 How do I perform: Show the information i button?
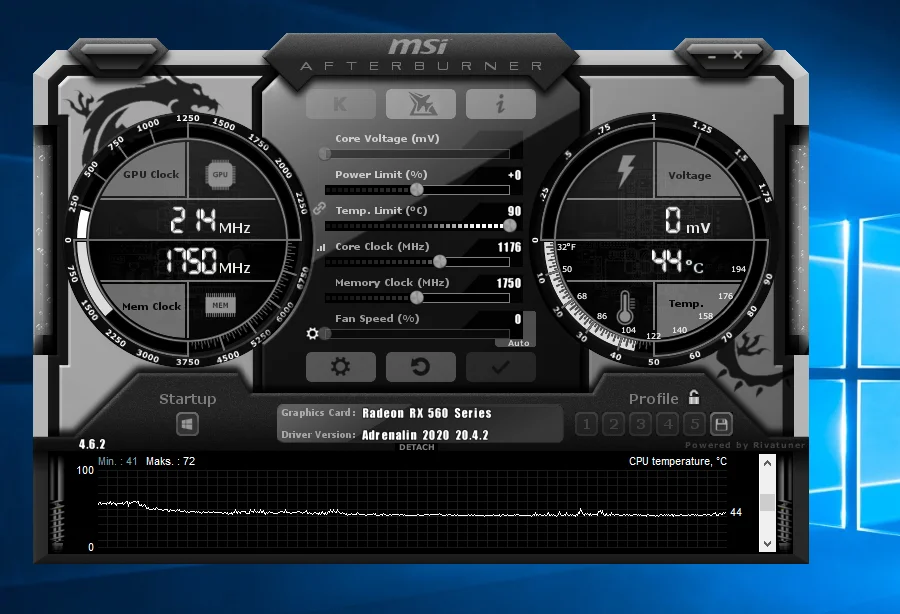tap(501, 104)
